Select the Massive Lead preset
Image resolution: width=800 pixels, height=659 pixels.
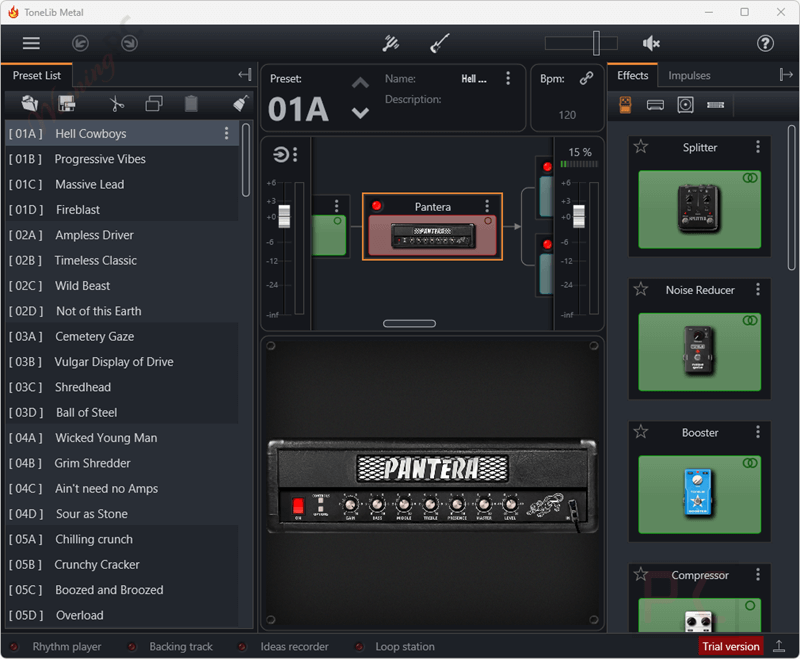click(122, 184)
